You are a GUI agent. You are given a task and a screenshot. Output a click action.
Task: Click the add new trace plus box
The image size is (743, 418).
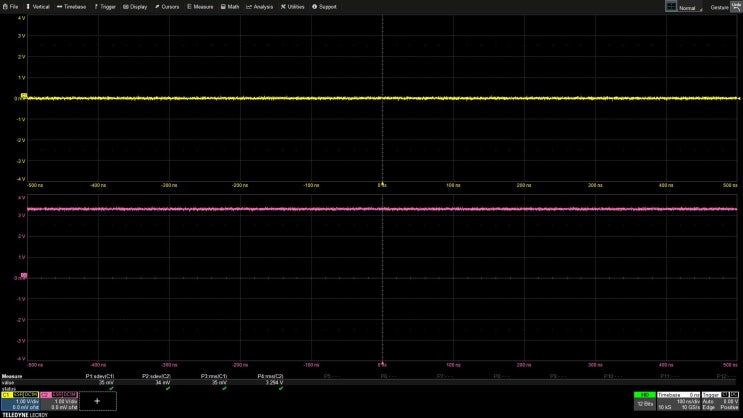tap(97, 400)
